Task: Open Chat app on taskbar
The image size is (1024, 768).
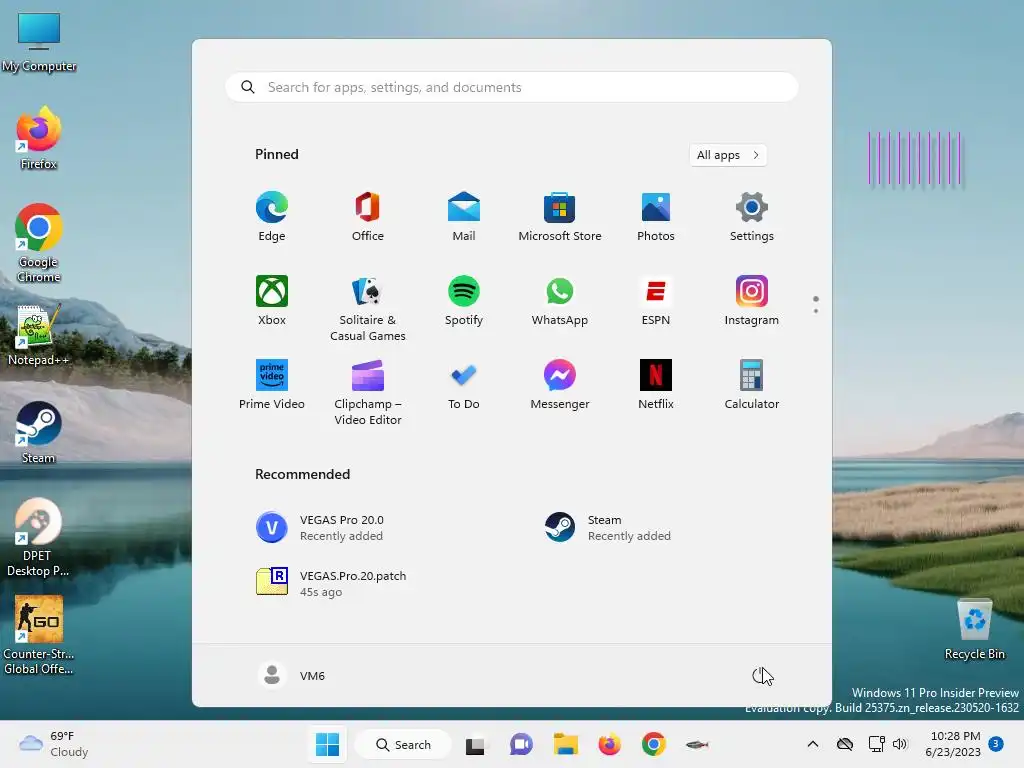Action: (x=520, y=744)
